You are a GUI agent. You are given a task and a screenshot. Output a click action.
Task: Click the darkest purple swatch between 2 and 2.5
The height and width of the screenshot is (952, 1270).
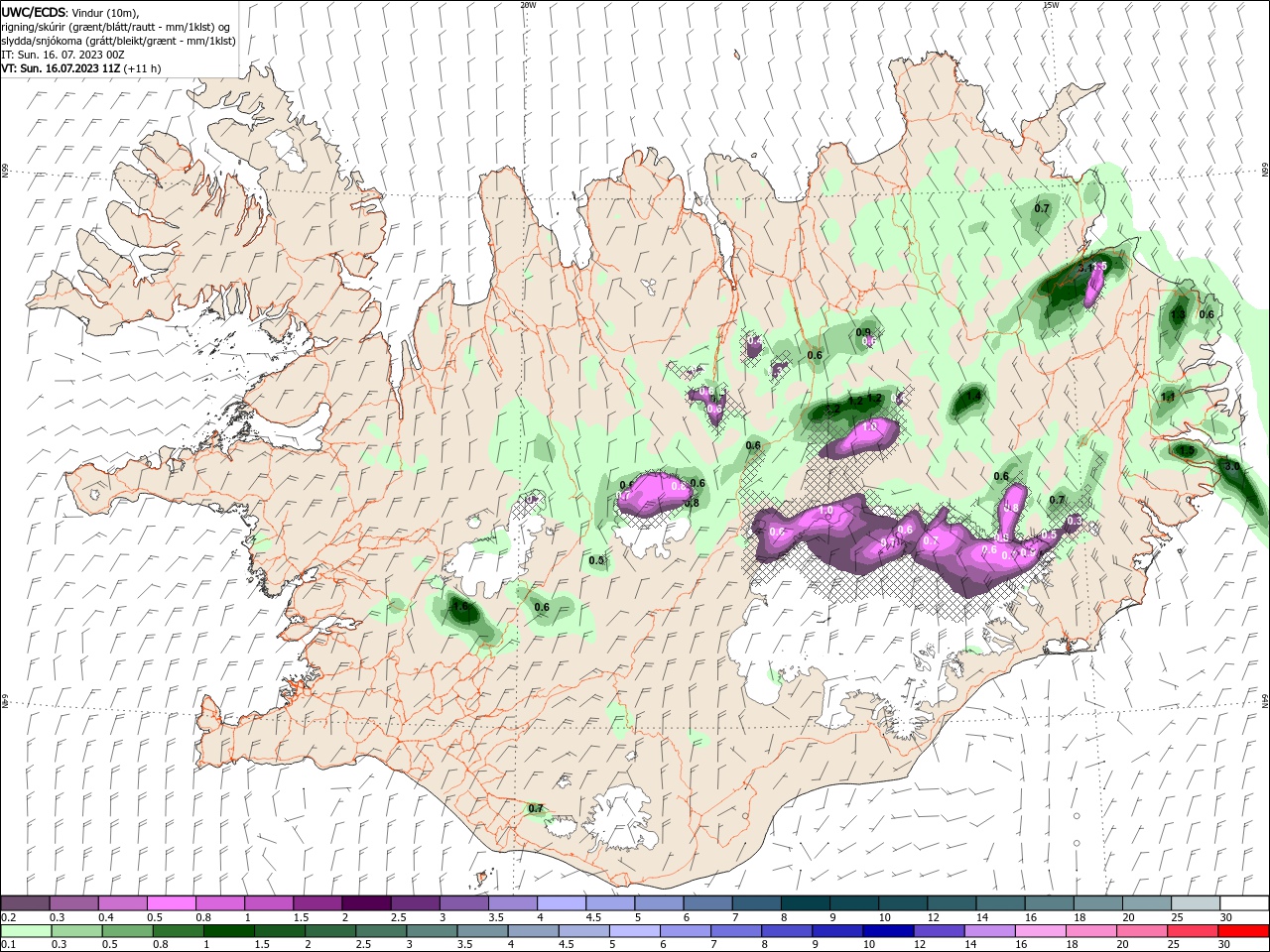coord(365,903)
